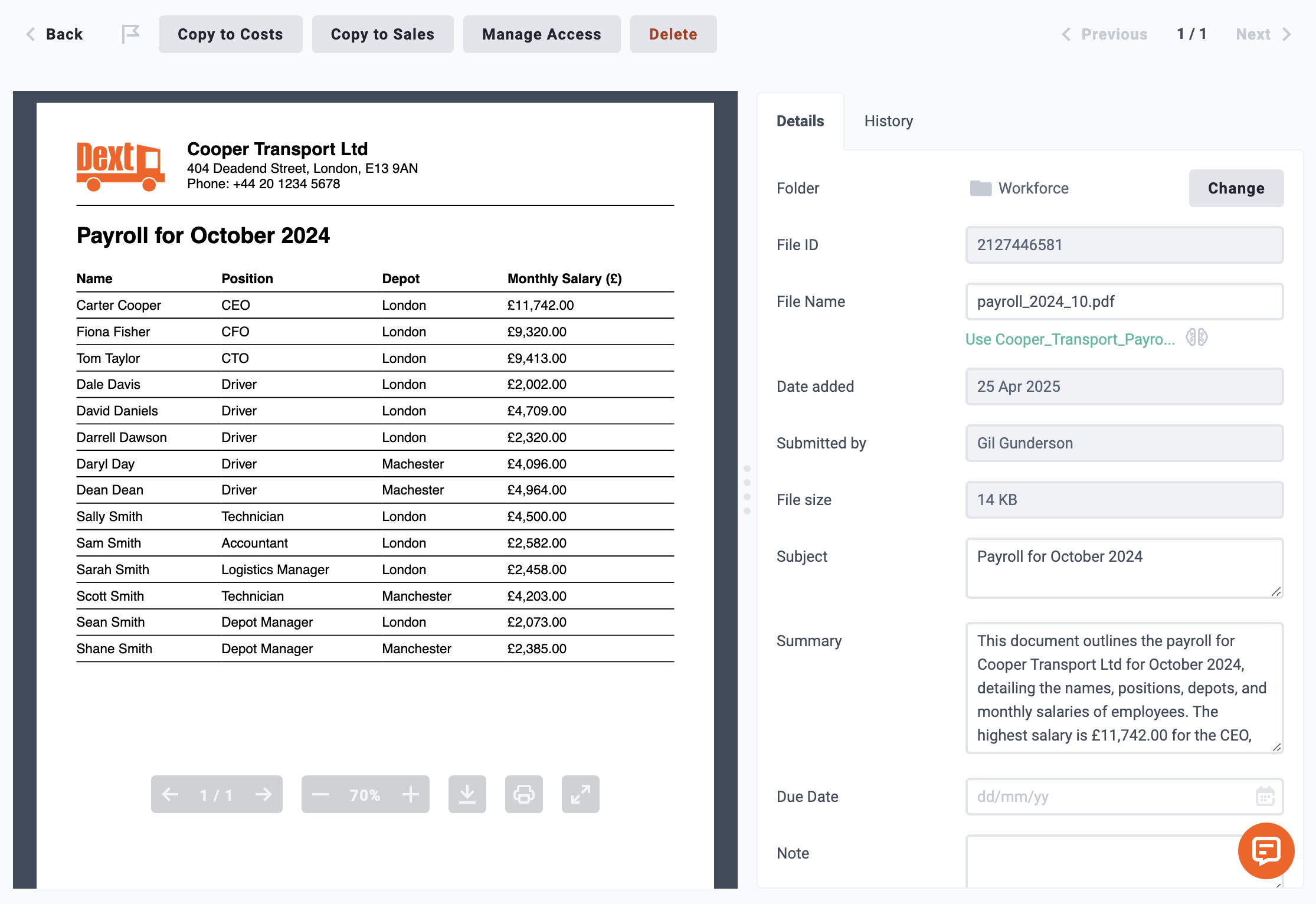
Task: Click the AI brain icon beside name suggestion
Action: click(x=1197, y=338)
